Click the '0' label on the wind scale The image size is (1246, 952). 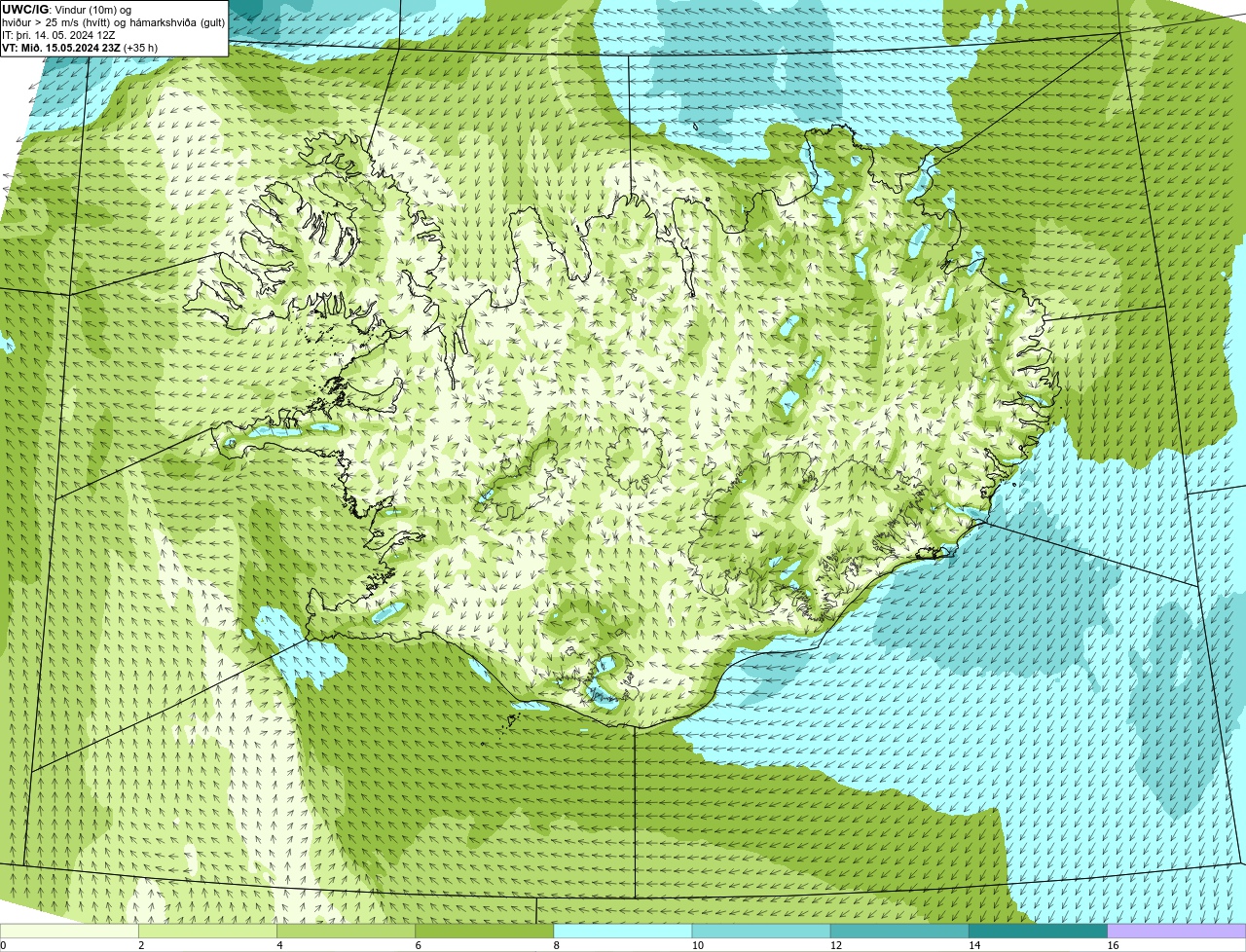pos(3,945)
